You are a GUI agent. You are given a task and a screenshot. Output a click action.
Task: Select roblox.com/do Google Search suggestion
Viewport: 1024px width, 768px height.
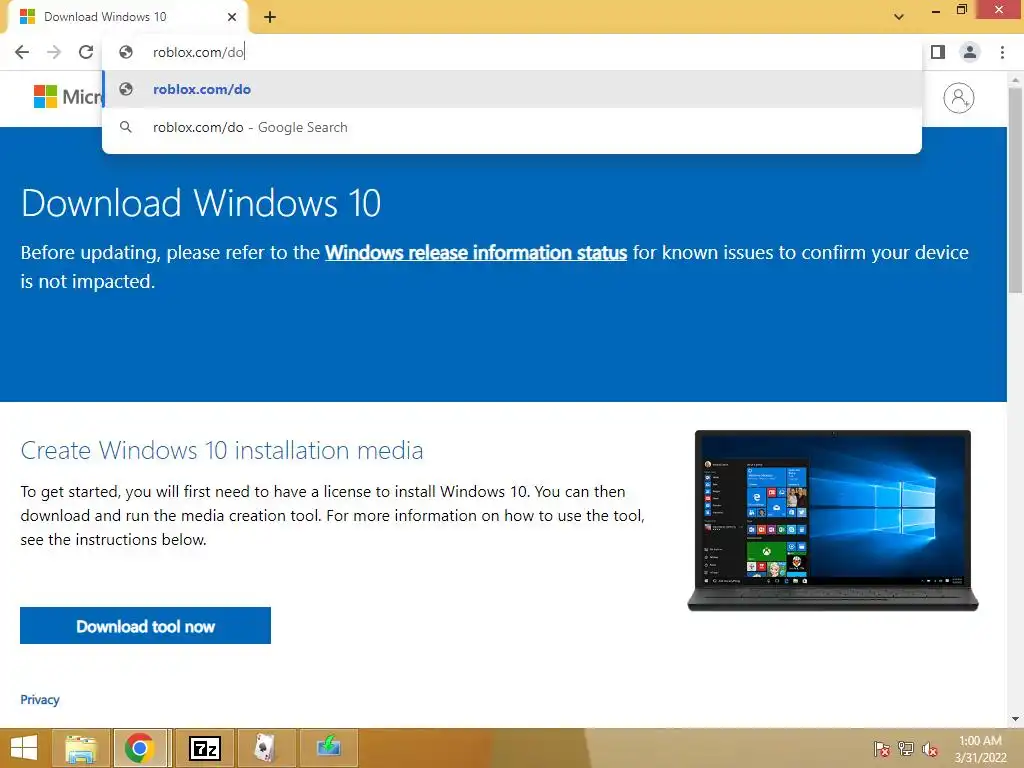tap(512, 127)
